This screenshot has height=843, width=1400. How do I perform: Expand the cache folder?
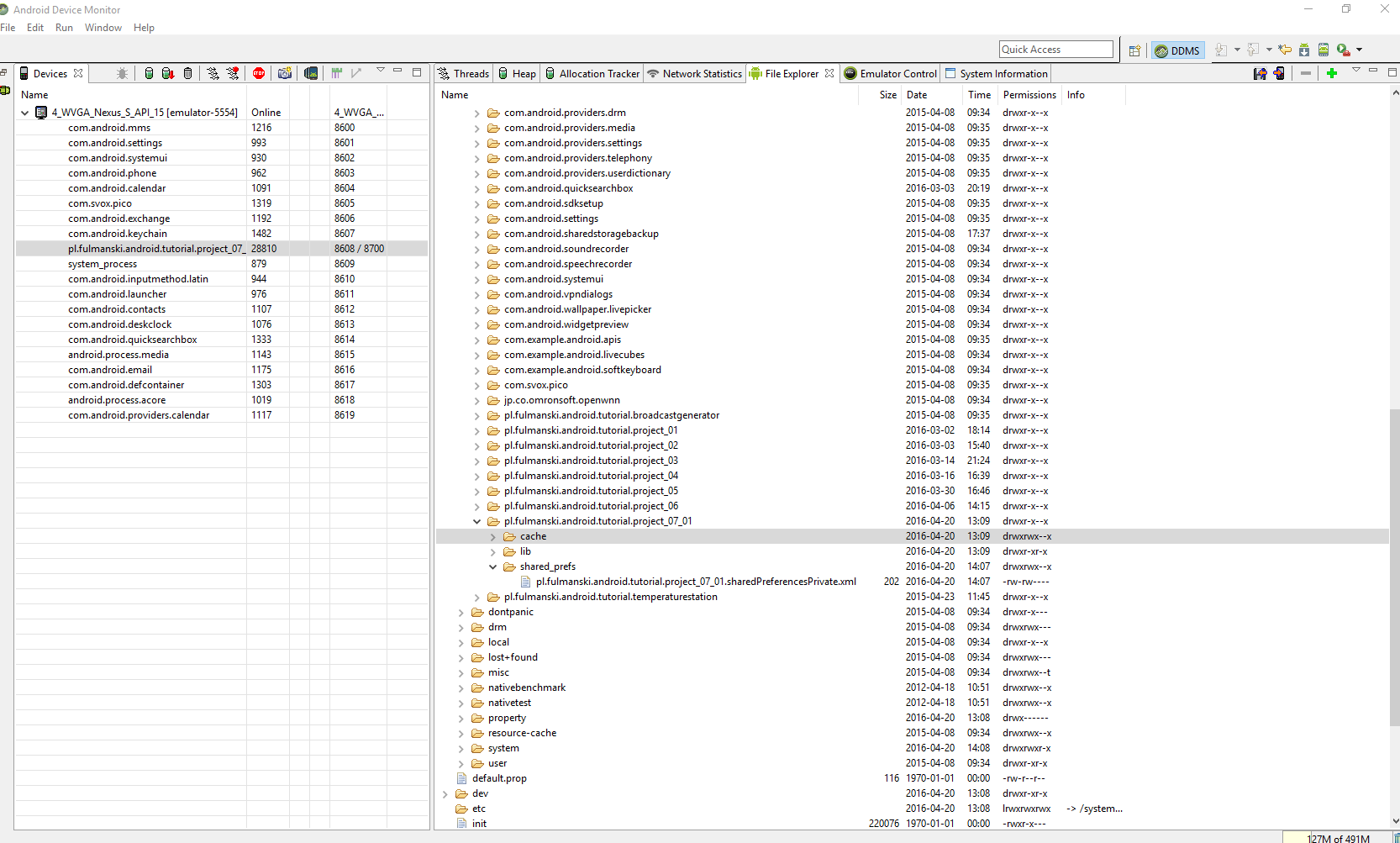point(492,536)
